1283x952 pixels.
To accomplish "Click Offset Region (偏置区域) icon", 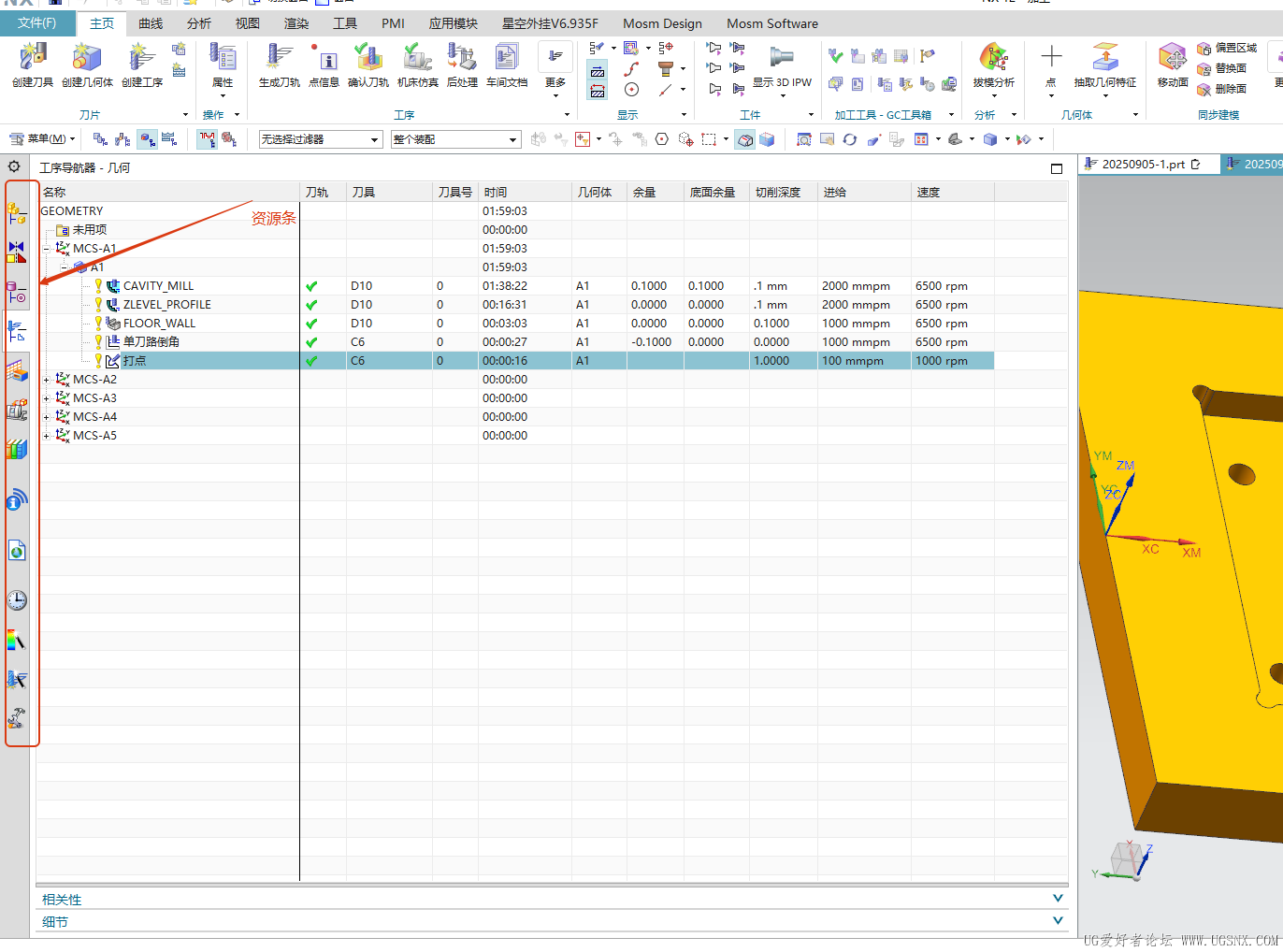I will [1227, 48].
